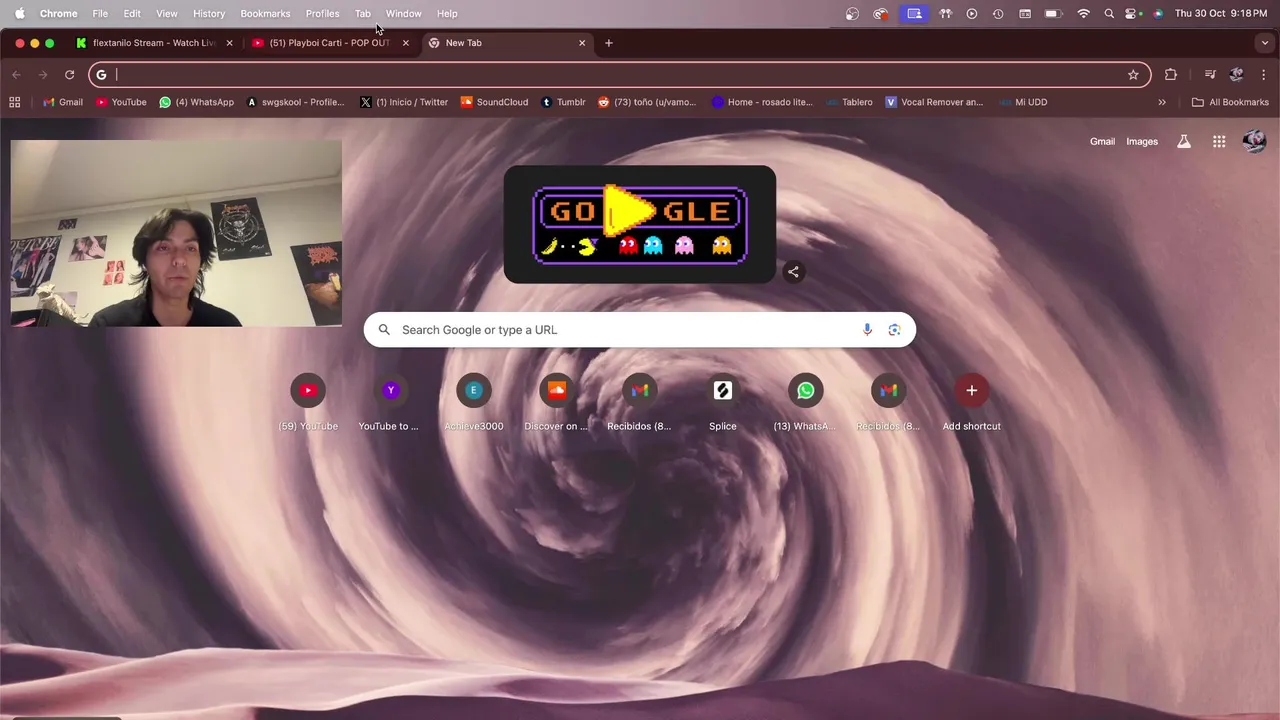This screenshot has height=720, width=1280.
Task: Open the History menu
Action: [x=209, y=13]
